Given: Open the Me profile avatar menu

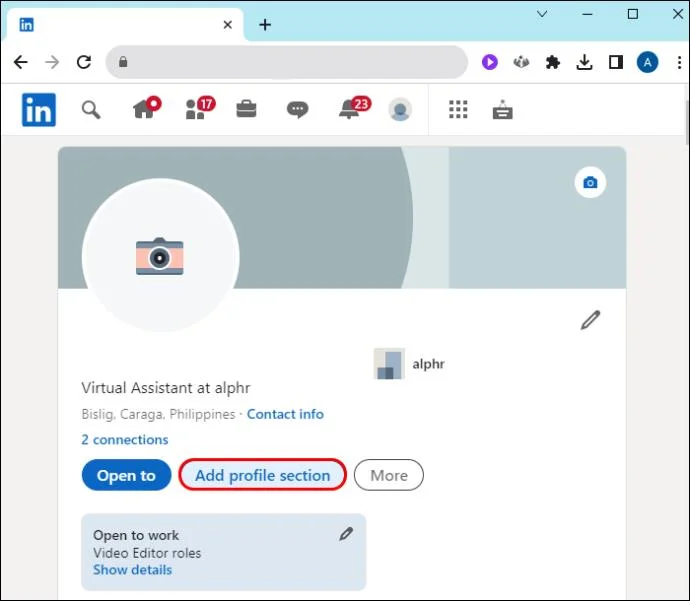Looking at the screenshot, I should pos(400,110).
